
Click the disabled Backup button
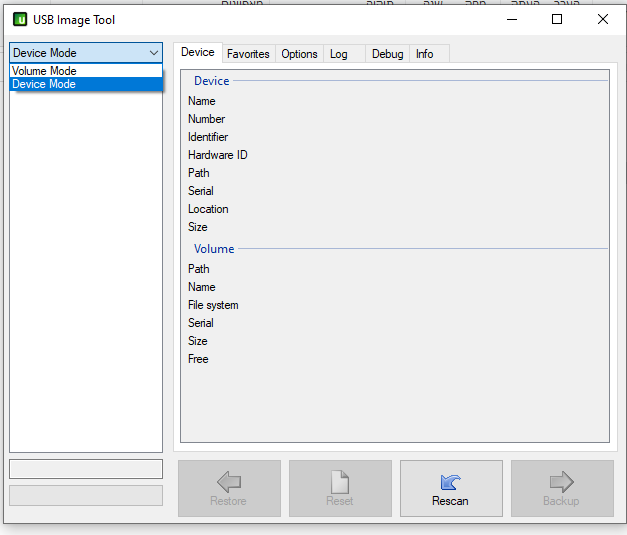(562, 488)
